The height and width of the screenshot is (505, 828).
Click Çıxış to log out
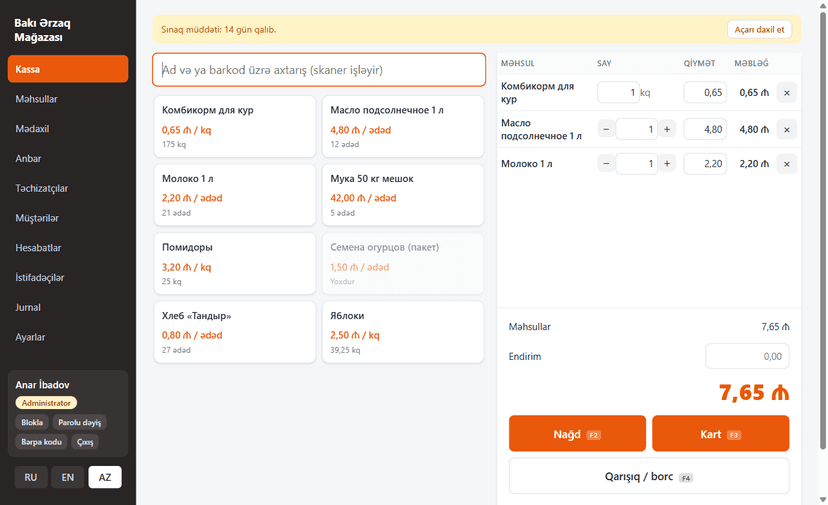tap(85, 442)
